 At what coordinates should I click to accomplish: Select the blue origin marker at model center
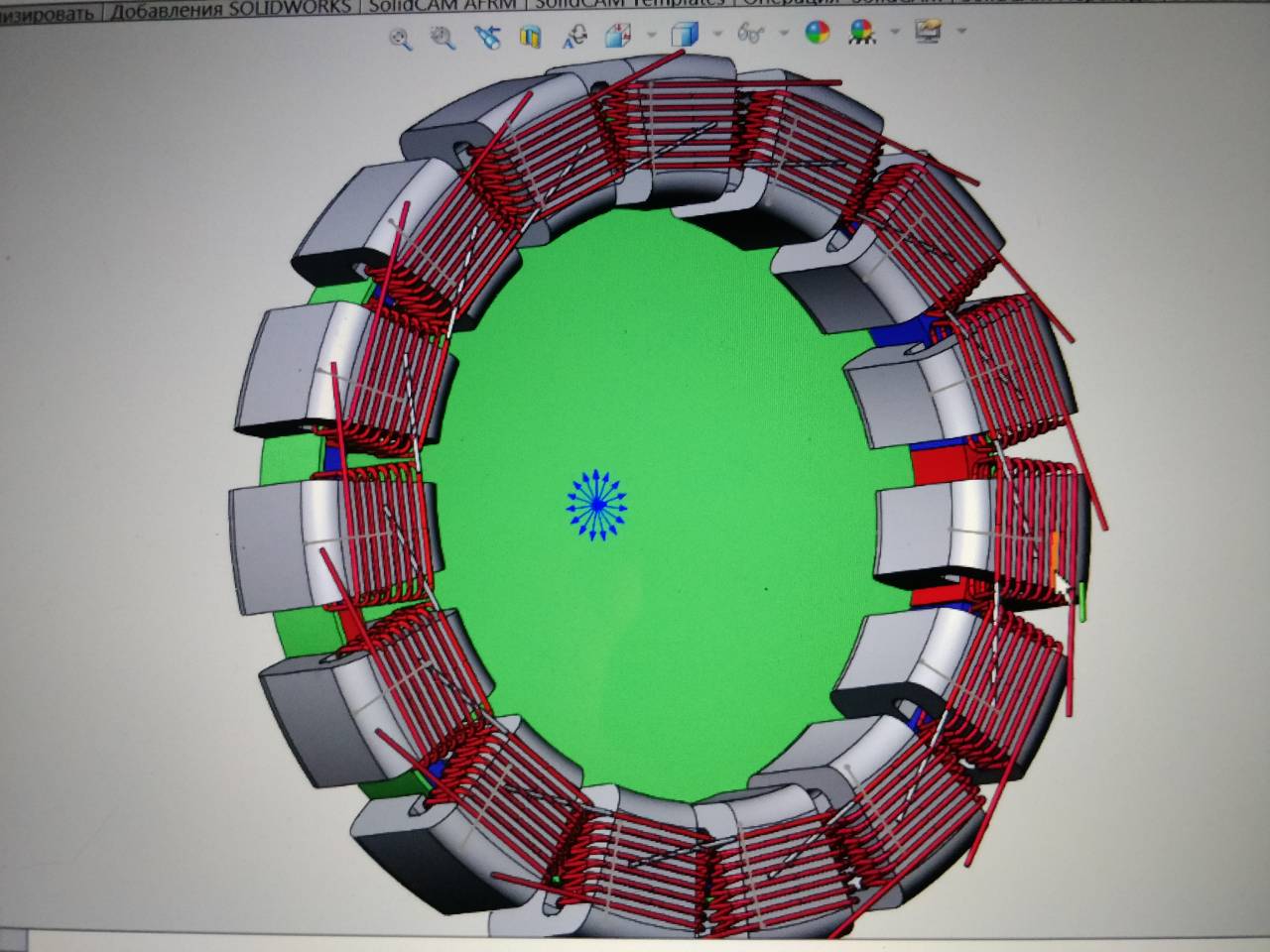click(x=596, y=505)
